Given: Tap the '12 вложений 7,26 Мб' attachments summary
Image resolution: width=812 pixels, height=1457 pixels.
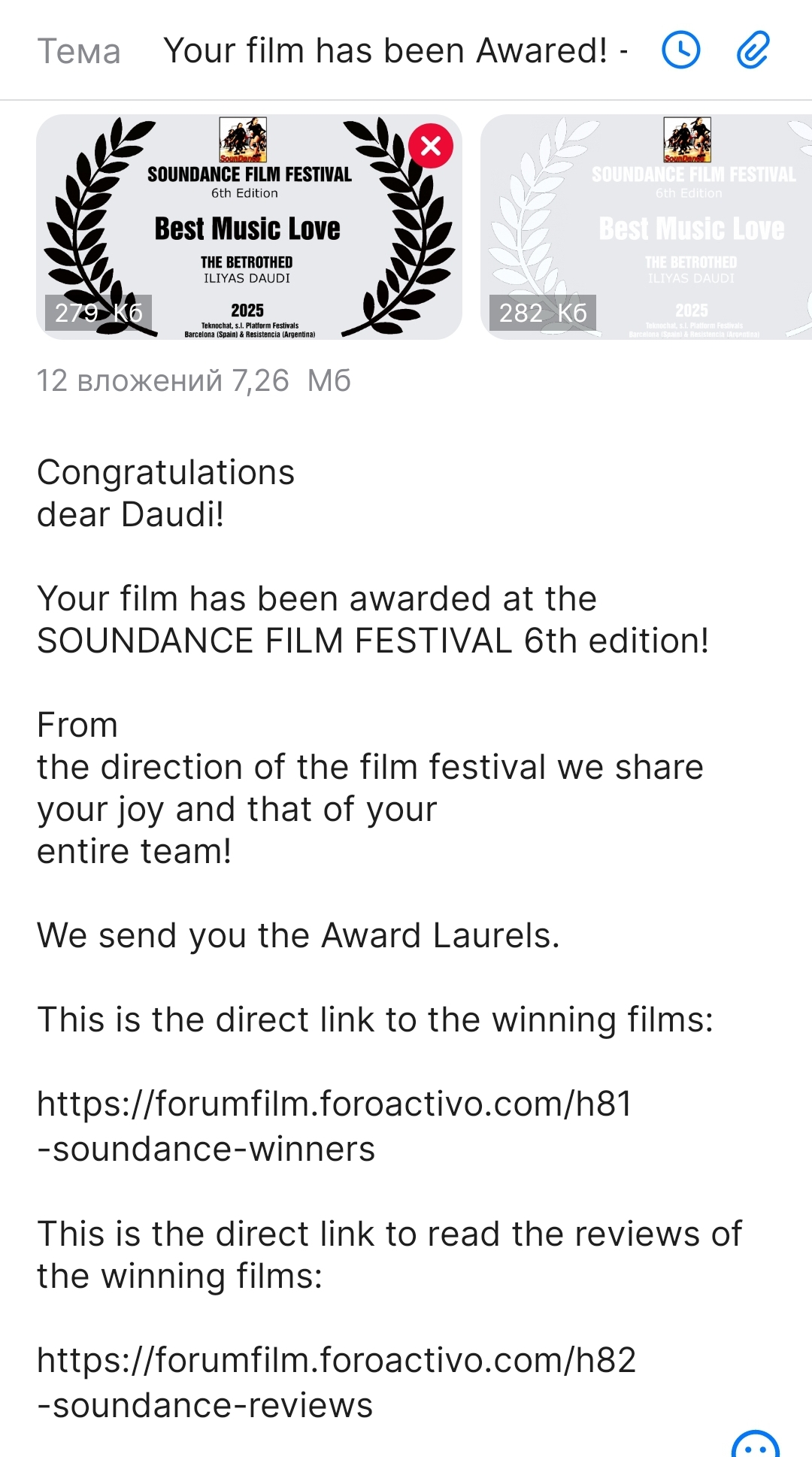Looking at the screenshot, I should 194,380.
